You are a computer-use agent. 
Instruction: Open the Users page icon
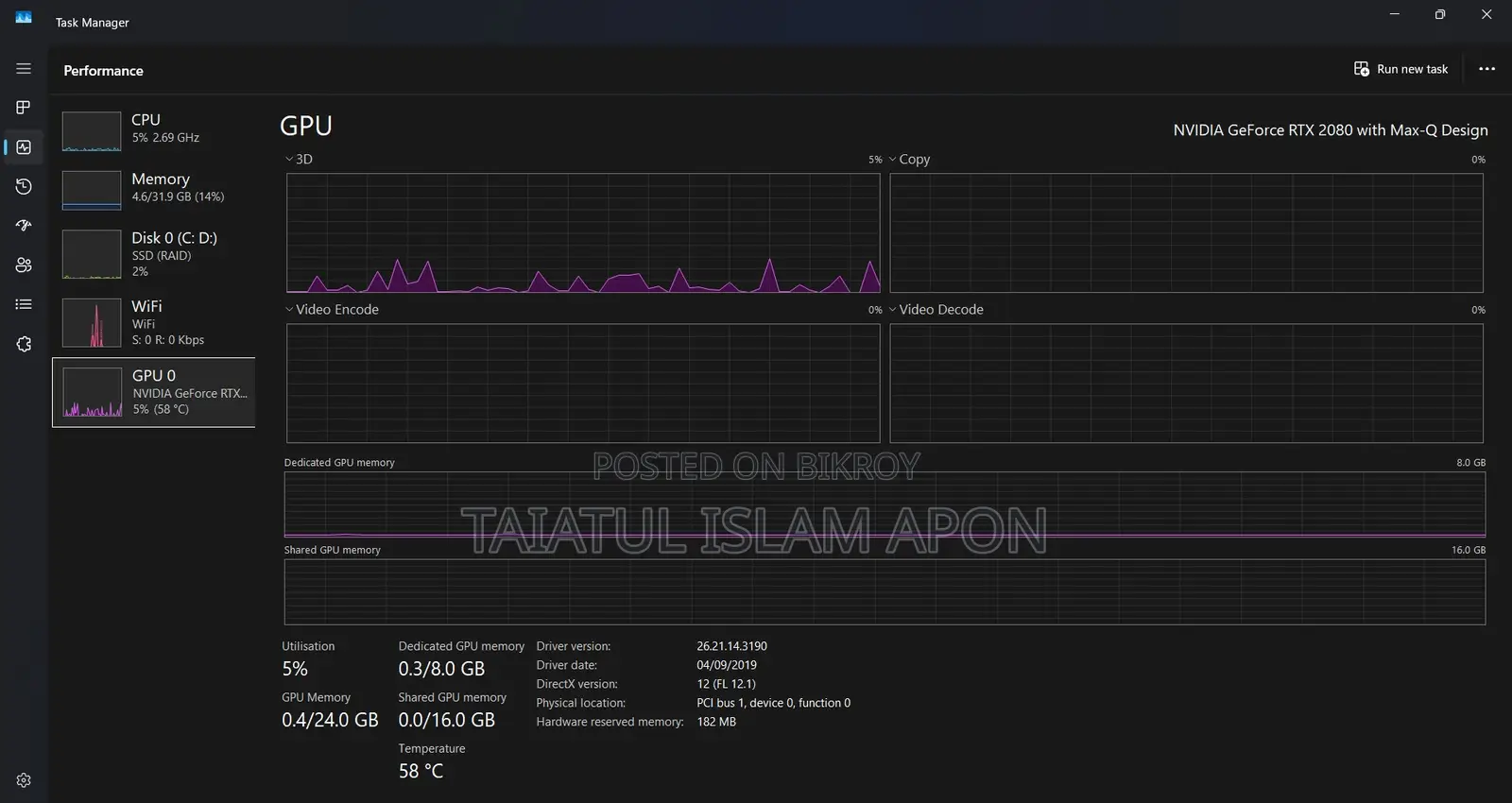(24, 265)
